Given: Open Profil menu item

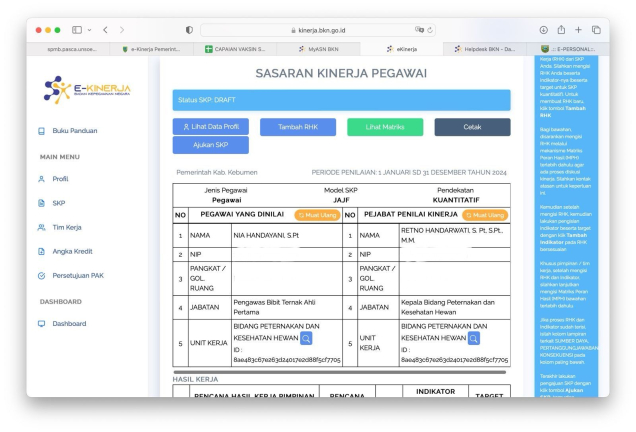Looking at the screenshot, I should 60,179.
